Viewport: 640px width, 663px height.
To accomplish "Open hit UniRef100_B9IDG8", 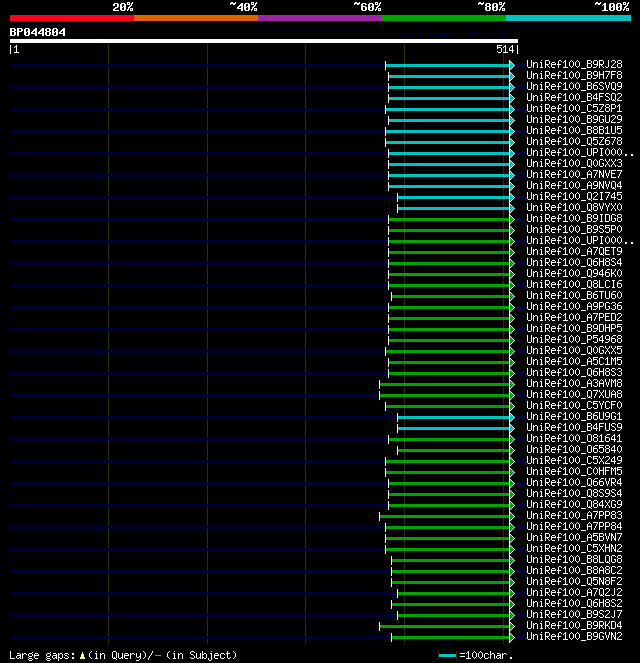I will [x=574, y=218].
